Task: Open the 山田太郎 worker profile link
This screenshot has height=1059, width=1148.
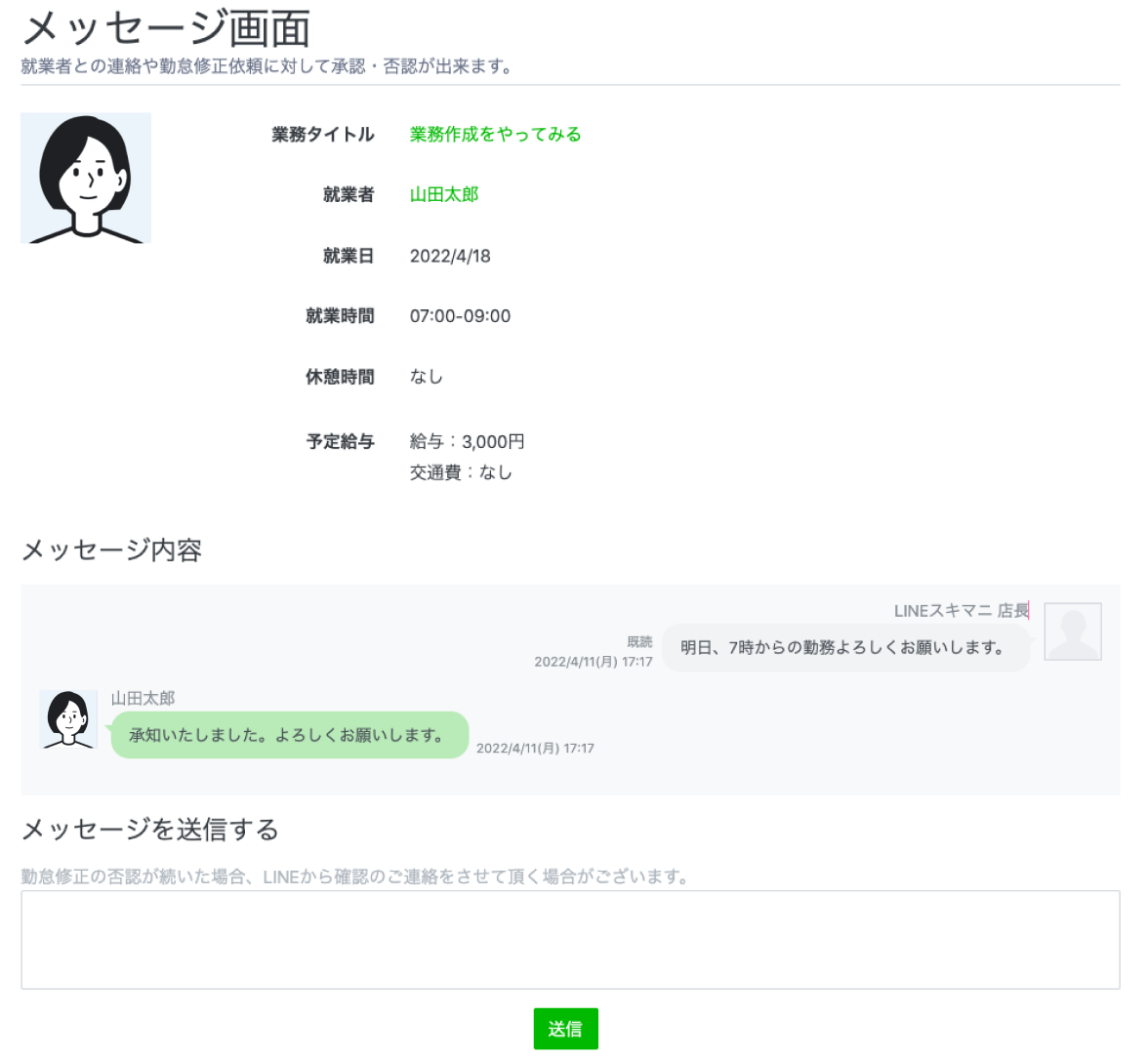Action: (x=444, y=195)
